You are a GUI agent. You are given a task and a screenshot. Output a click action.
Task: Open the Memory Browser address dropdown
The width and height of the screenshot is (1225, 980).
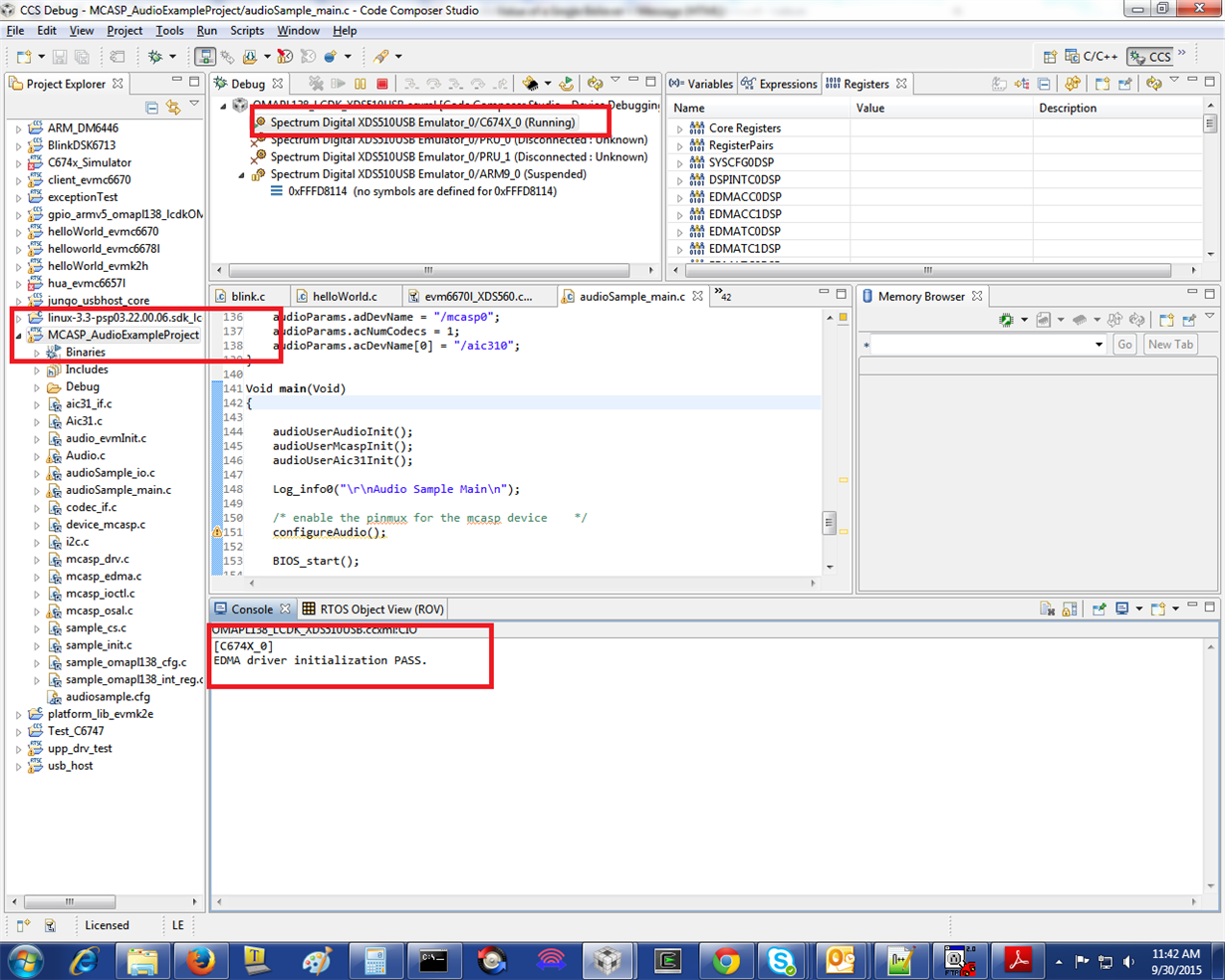pos(1099,345)
